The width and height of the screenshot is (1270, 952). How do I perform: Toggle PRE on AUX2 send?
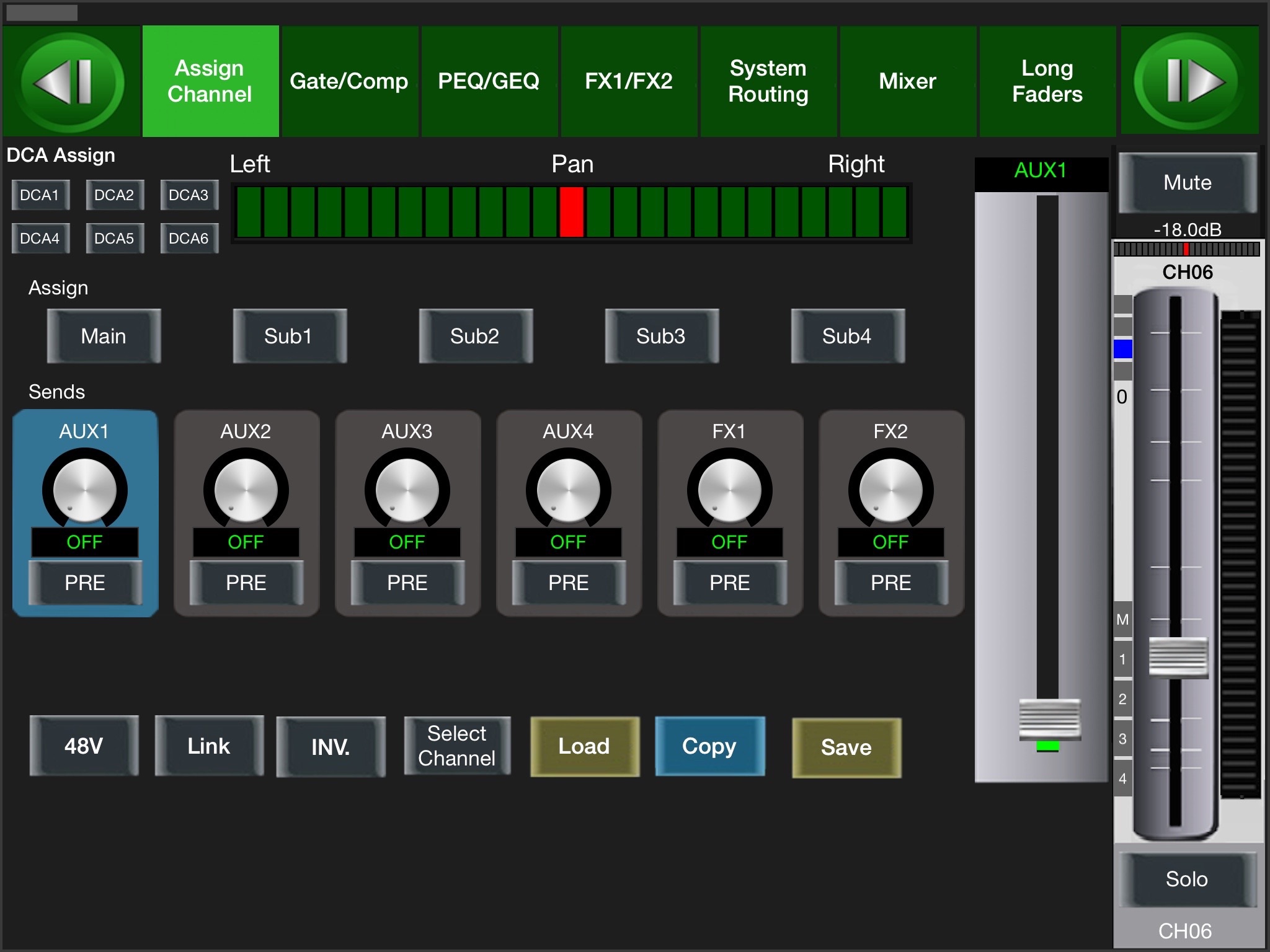[246, 583]
